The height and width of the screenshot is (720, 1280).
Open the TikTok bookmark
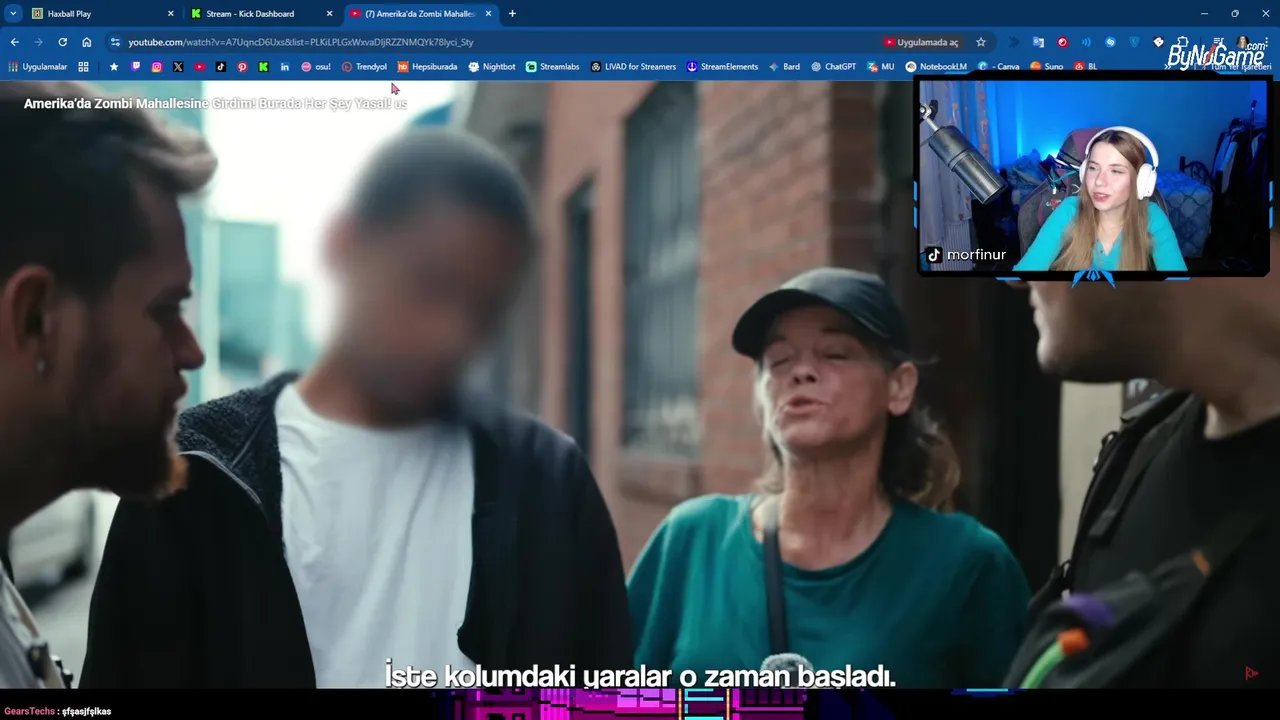(x=221, y=67)
